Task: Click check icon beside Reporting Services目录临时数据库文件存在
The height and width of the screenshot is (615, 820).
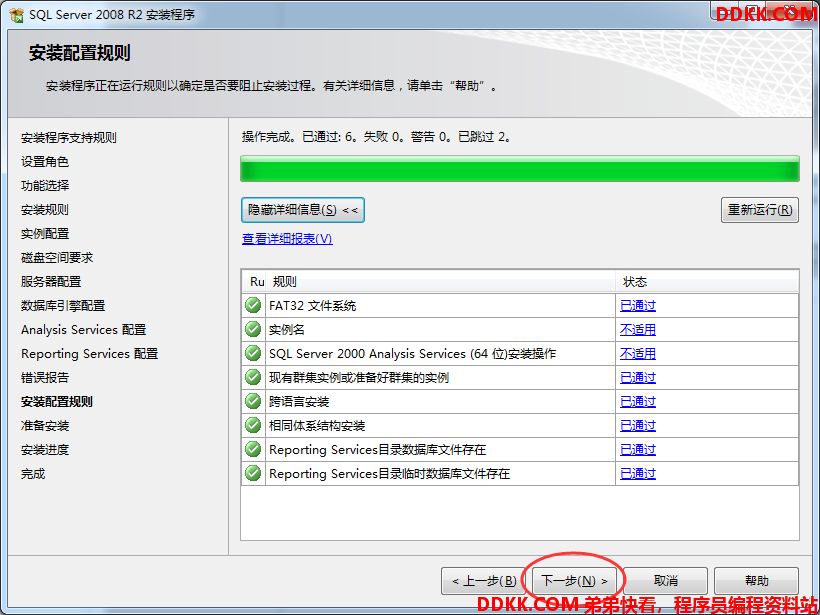Action: [253, 473]
